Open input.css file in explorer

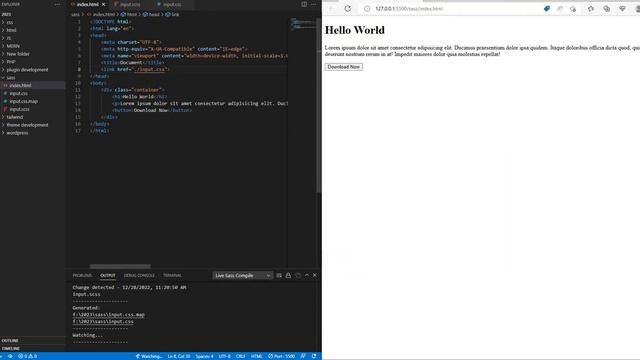(33, 93)
